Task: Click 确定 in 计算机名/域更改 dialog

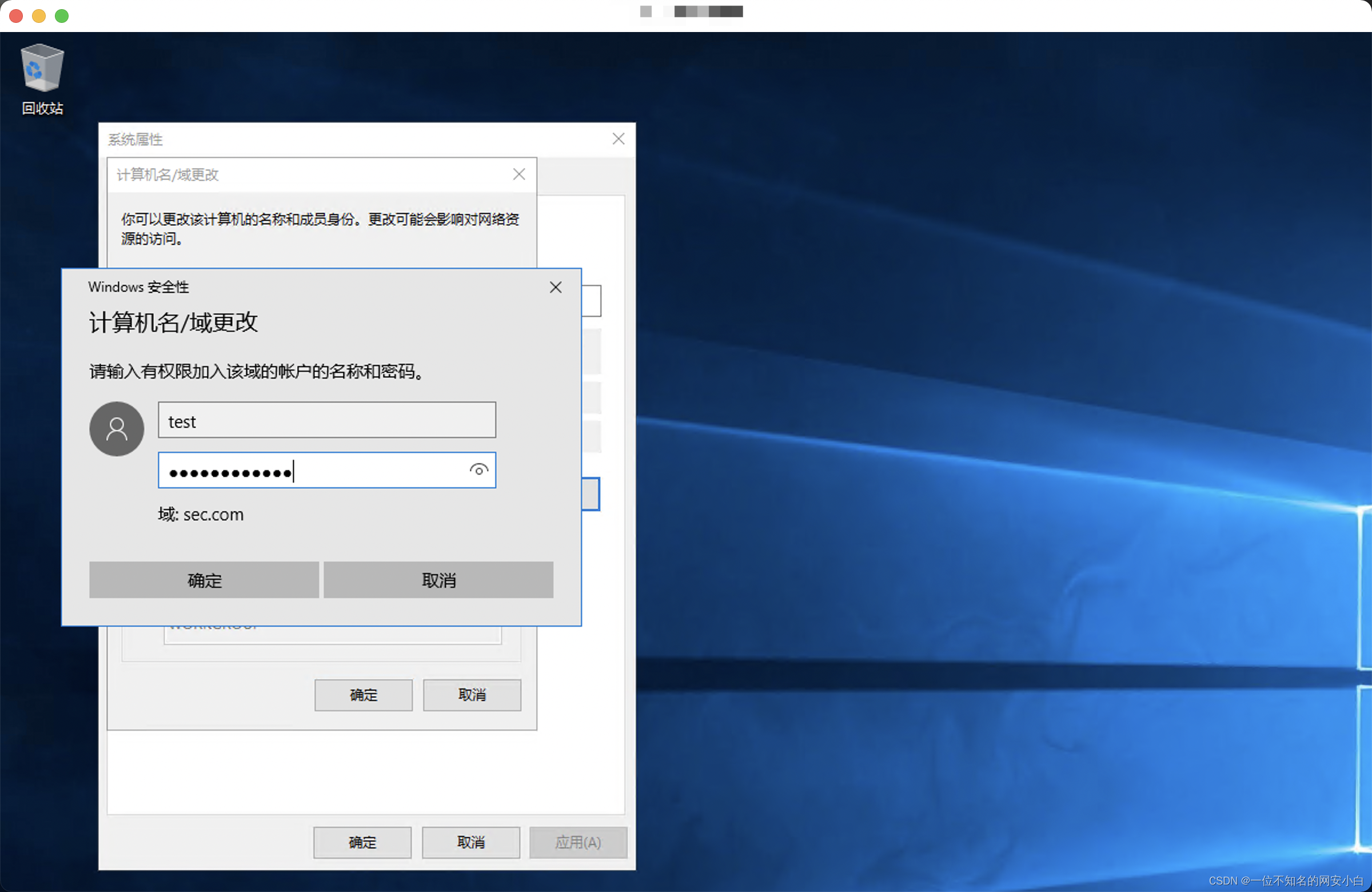Action: click(364, 695)
